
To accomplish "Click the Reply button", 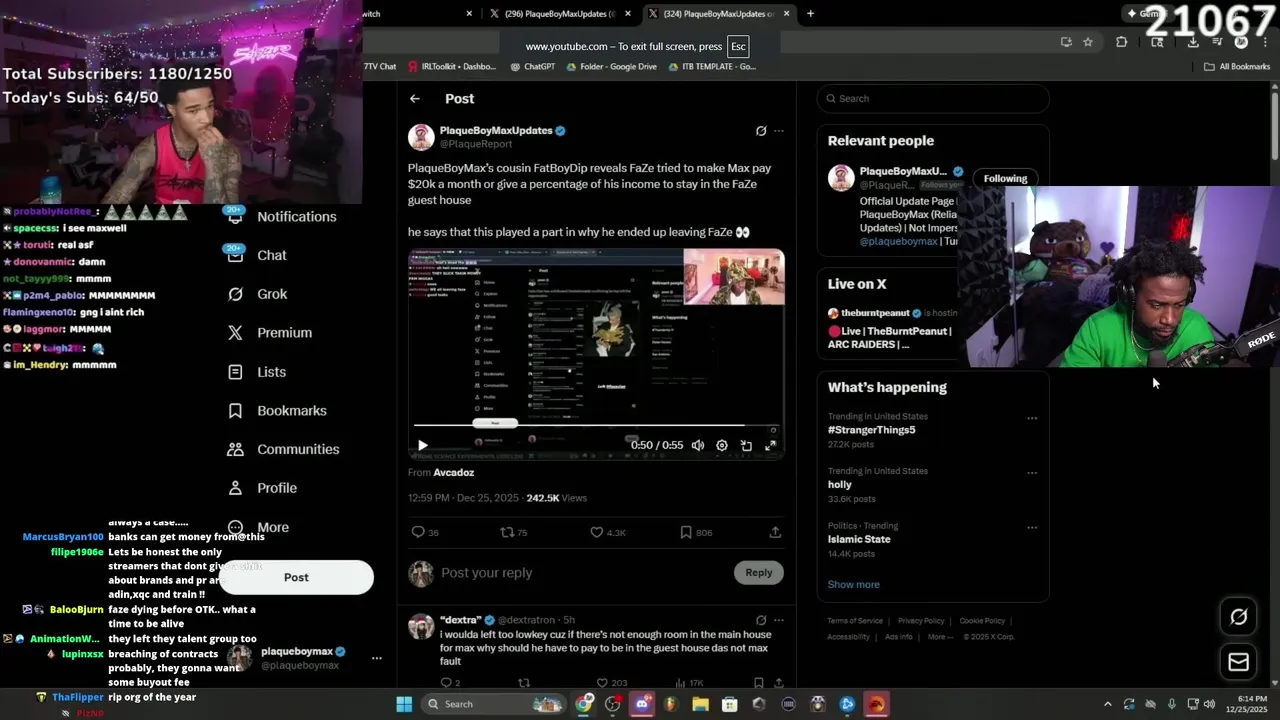I will pyautogui.click(x=759, y=573).
